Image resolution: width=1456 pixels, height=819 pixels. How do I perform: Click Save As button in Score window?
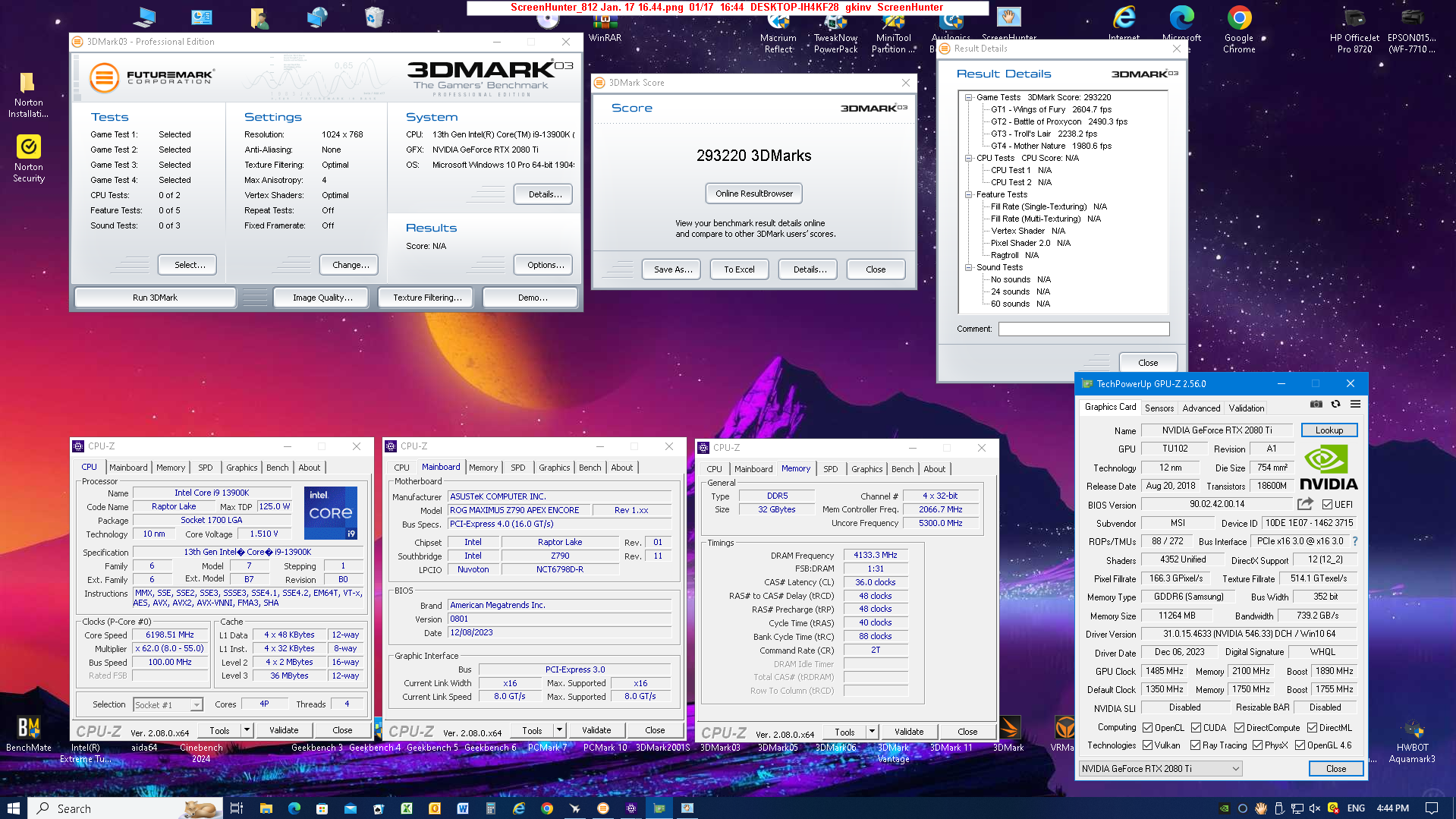tap(673, 269)
